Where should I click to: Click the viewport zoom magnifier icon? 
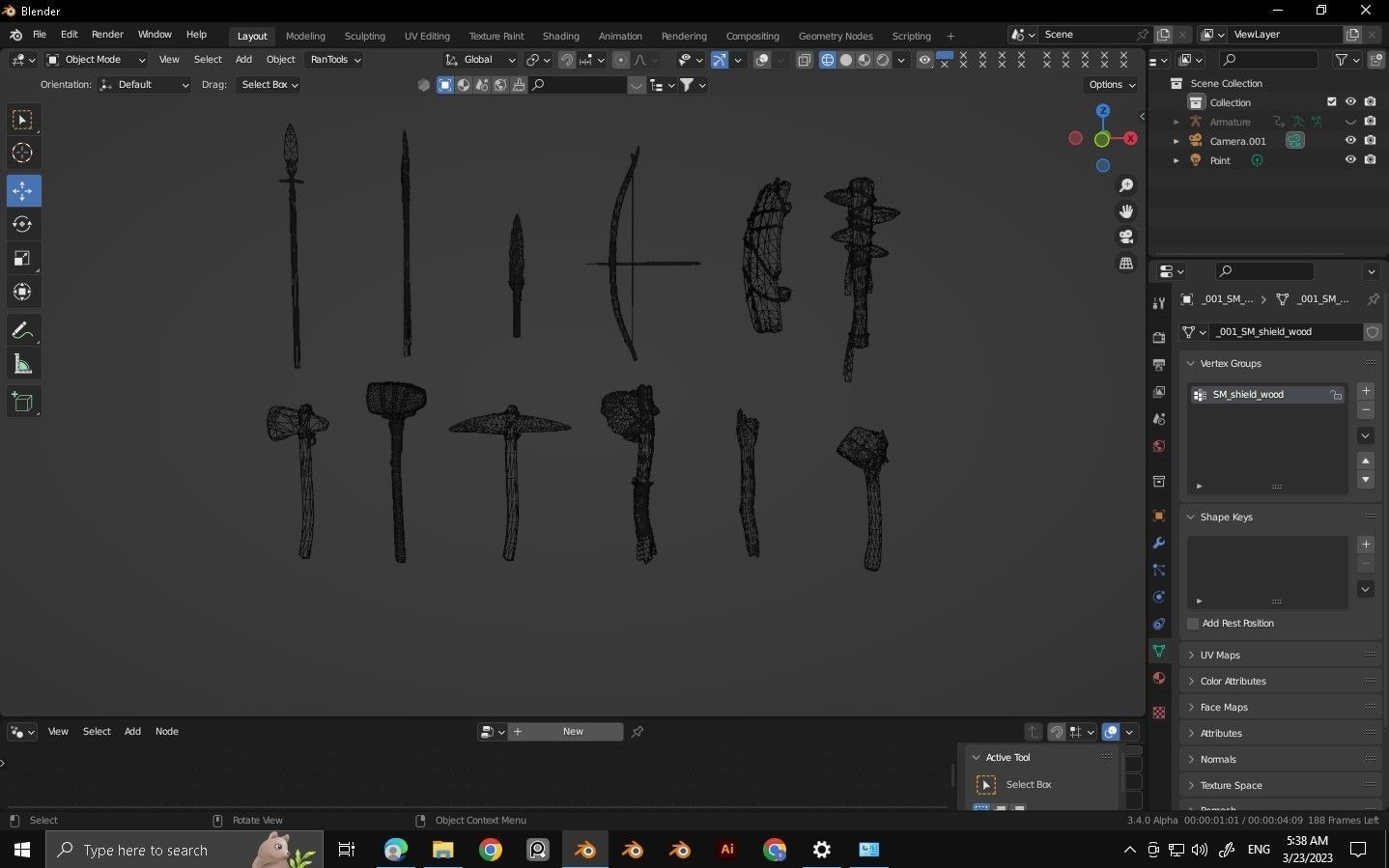pyautogui.click(x=1125, y=184)
